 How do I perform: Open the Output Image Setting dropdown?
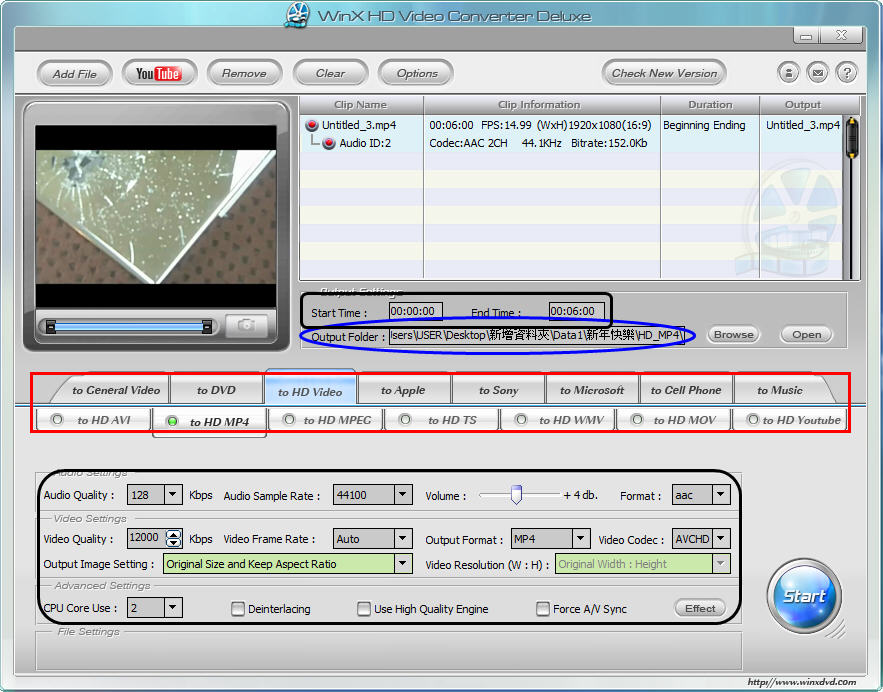pyautogui.click(x=402, y=564)
